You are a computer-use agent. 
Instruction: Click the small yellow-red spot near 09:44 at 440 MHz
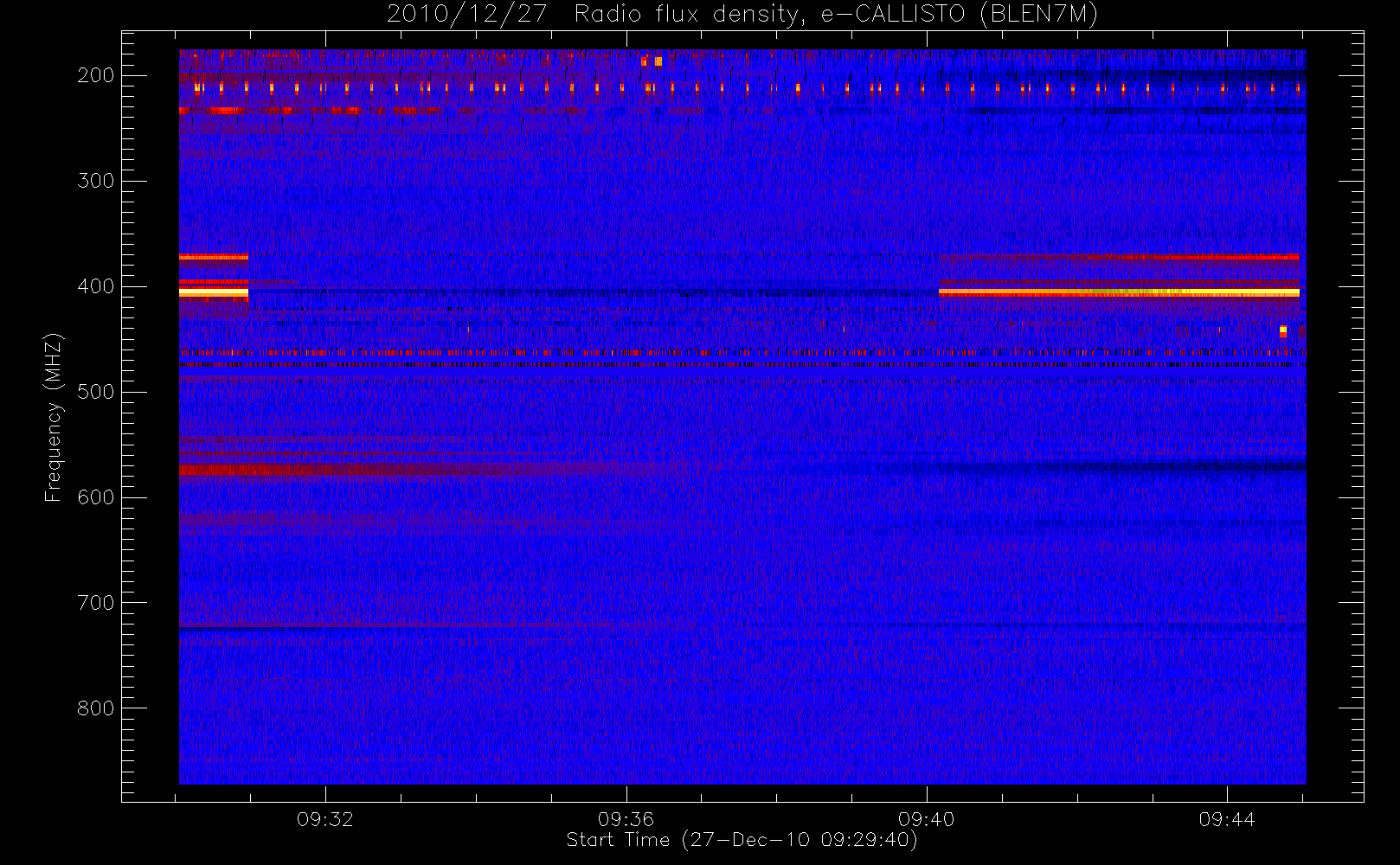pos(1283,331)
